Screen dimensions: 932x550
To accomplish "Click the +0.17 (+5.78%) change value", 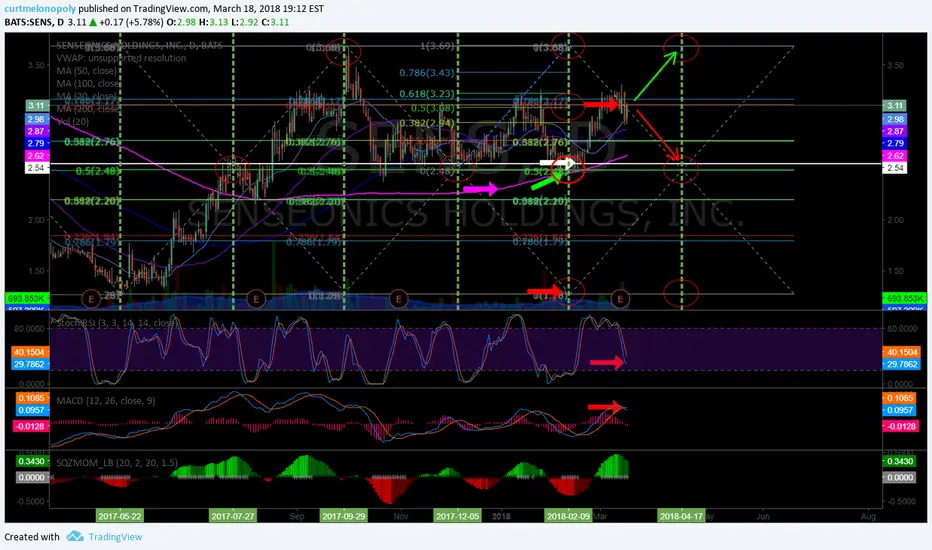I will pyautogui.click(x=131, y=22).
